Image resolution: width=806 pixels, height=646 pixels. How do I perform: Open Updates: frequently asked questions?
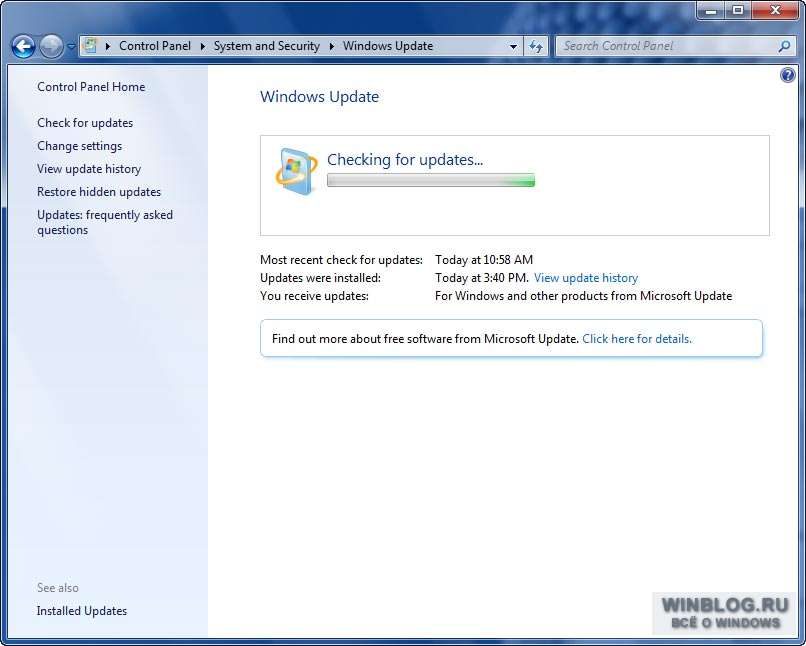105,222
